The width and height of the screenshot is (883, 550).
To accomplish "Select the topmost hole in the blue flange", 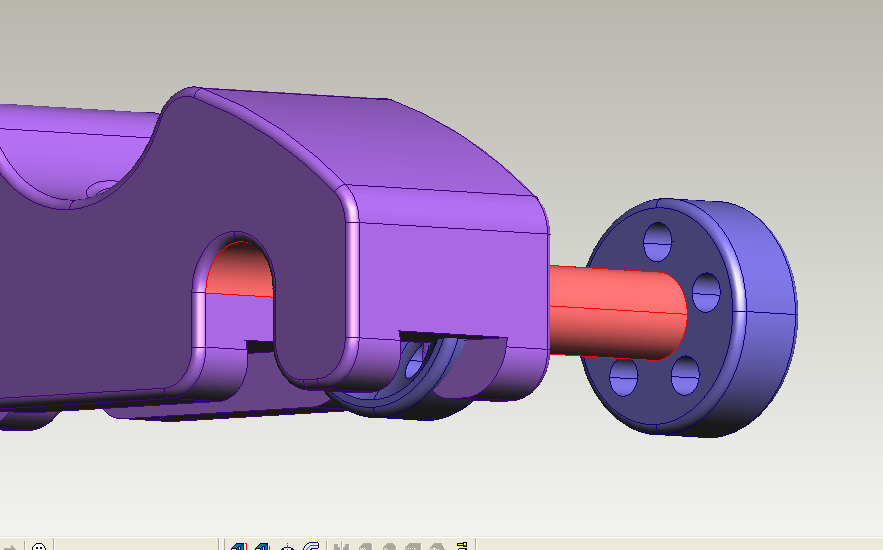I will tap(658, 242).
